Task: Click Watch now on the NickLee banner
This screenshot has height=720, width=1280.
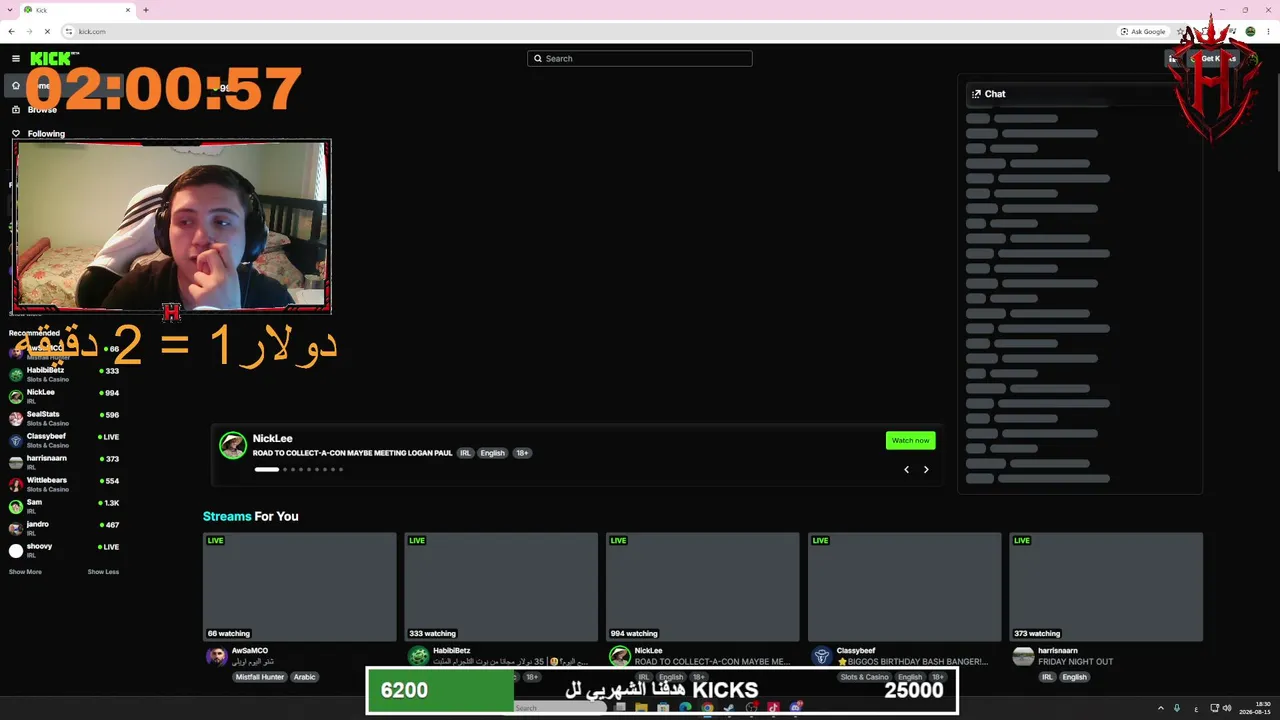Action: tap(910, 440)
